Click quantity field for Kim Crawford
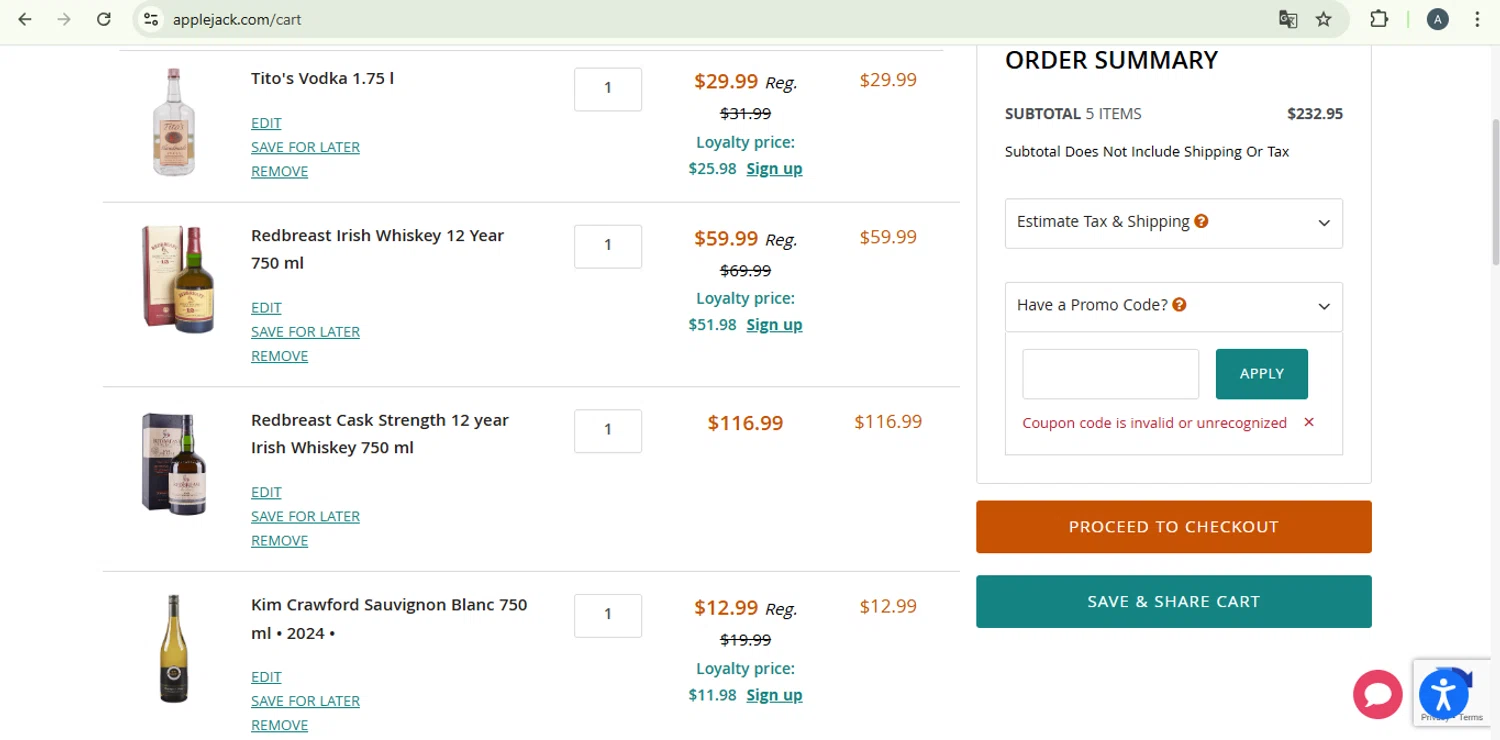The image size is (1500, 740). click(x=608, y=615)
